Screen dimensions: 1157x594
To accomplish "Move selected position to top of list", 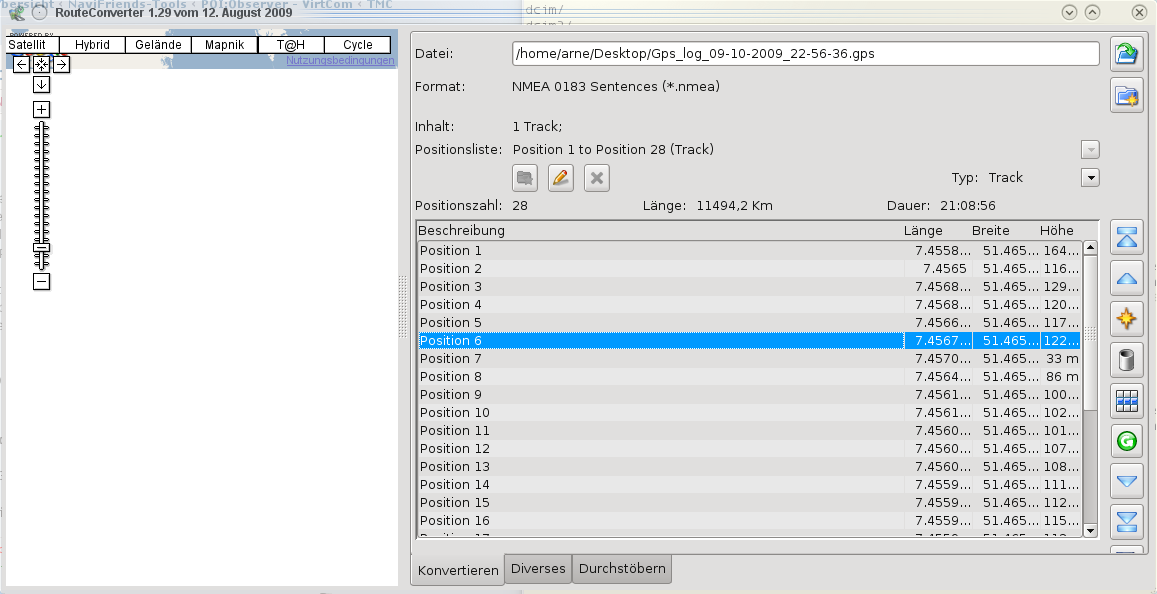I will 1127,238.
